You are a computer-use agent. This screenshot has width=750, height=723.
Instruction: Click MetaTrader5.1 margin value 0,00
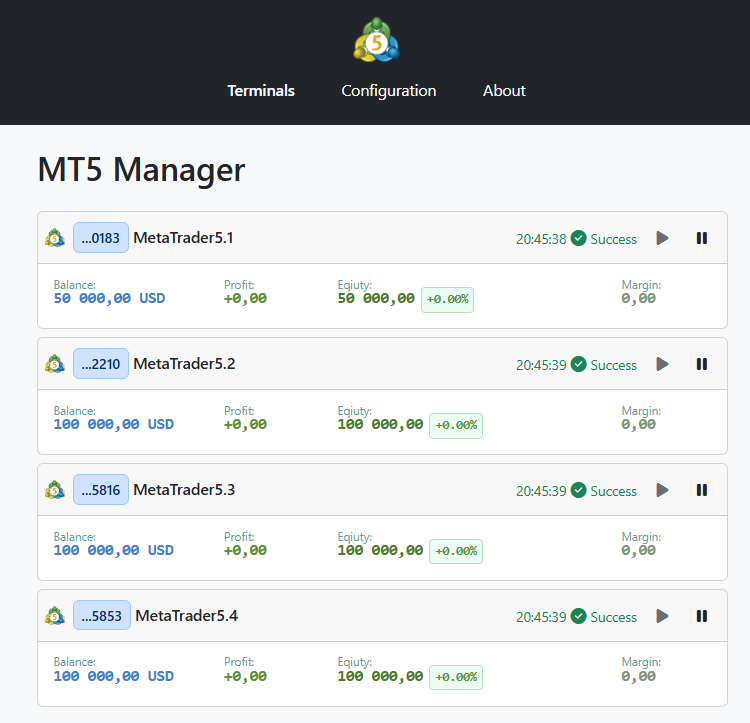[639, 299]
